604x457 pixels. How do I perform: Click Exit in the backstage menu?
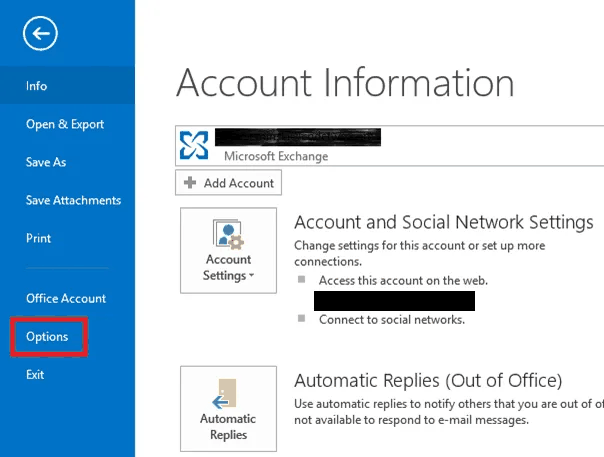[35, 374]
